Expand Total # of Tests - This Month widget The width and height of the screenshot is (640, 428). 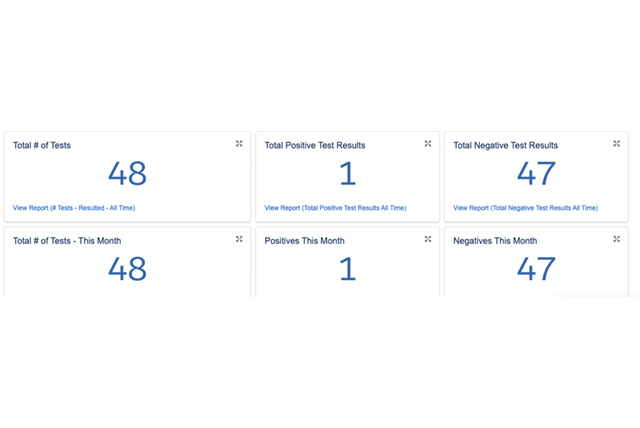[239, 239]
